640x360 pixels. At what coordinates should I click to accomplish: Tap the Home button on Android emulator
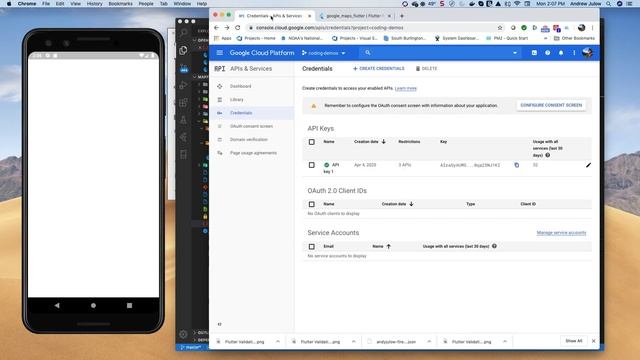pyautogui.click(x=93, y=305)
